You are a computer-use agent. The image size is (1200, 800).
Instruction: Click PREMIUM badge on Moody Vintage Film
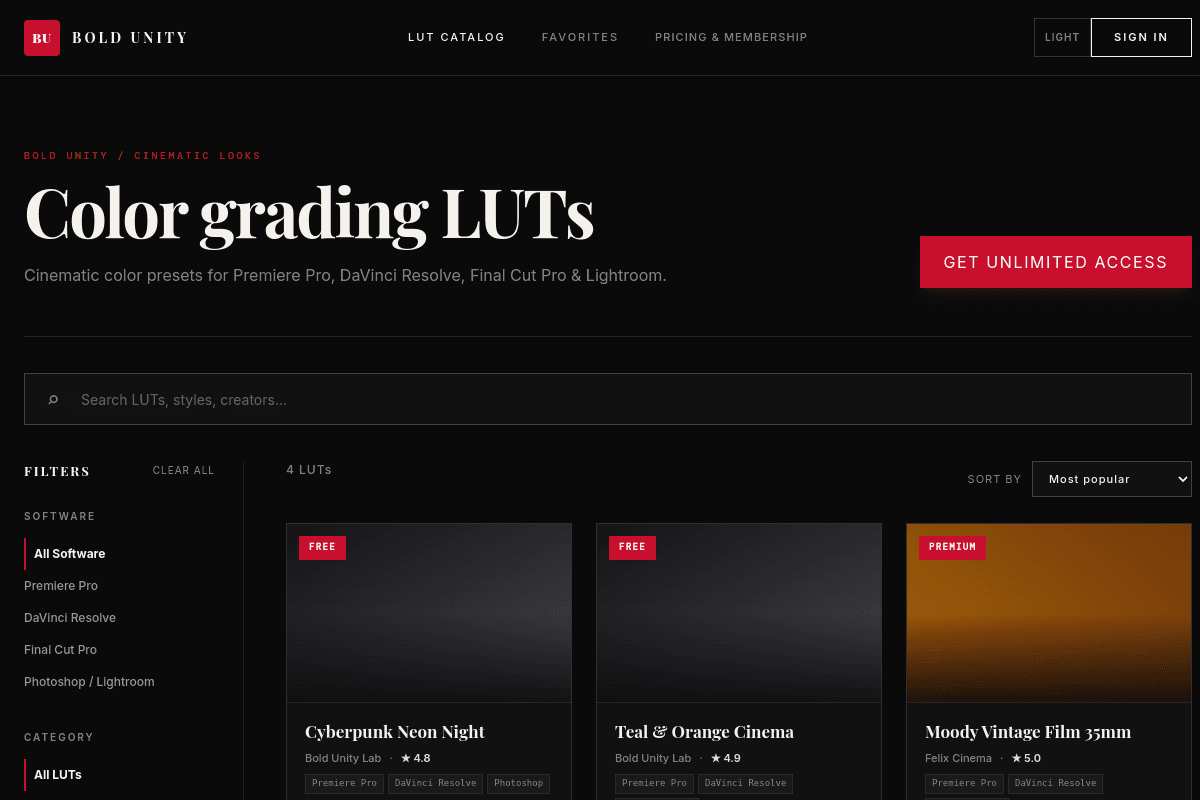(x=952, y=547)
